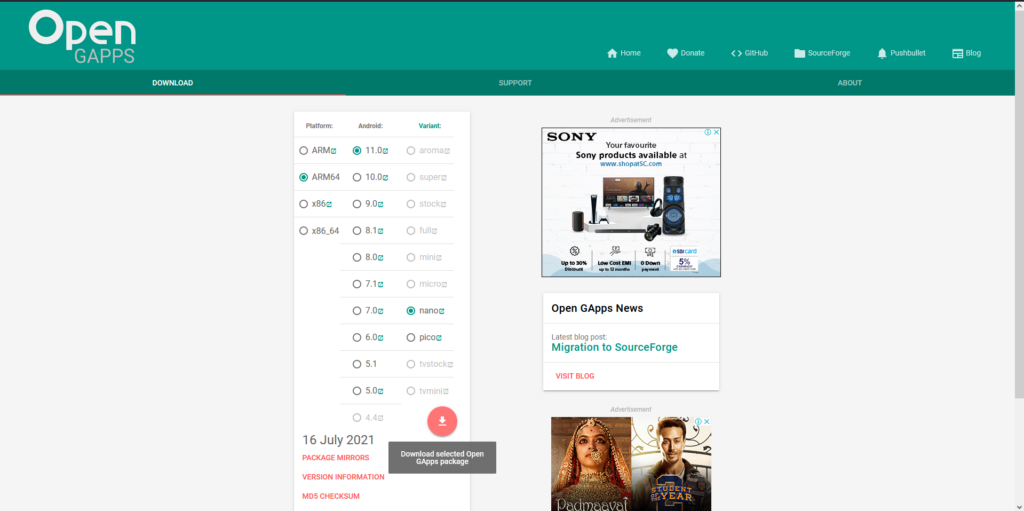Click the Padmaavat movie advertisement image
Screen dimensions: 1024x511
coord(631,464)
